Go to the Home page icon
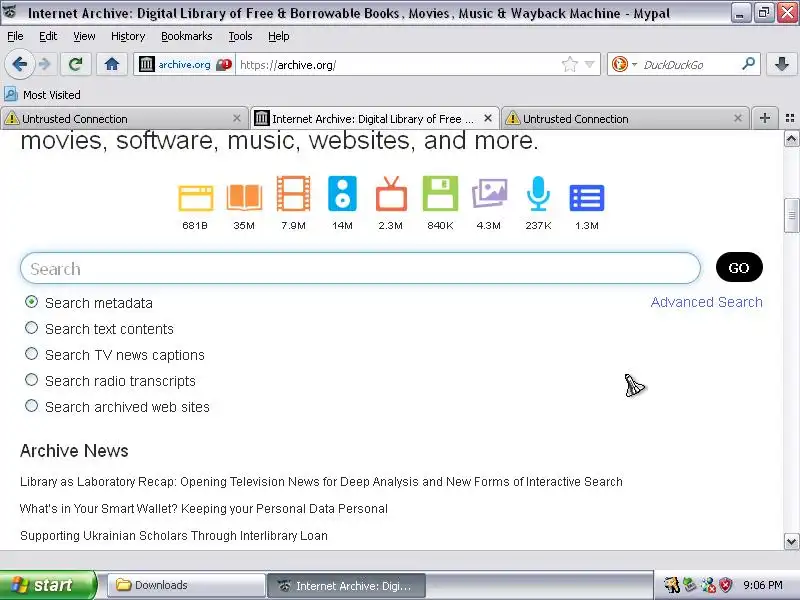The image size is (800, 600). tap(112, 64)
